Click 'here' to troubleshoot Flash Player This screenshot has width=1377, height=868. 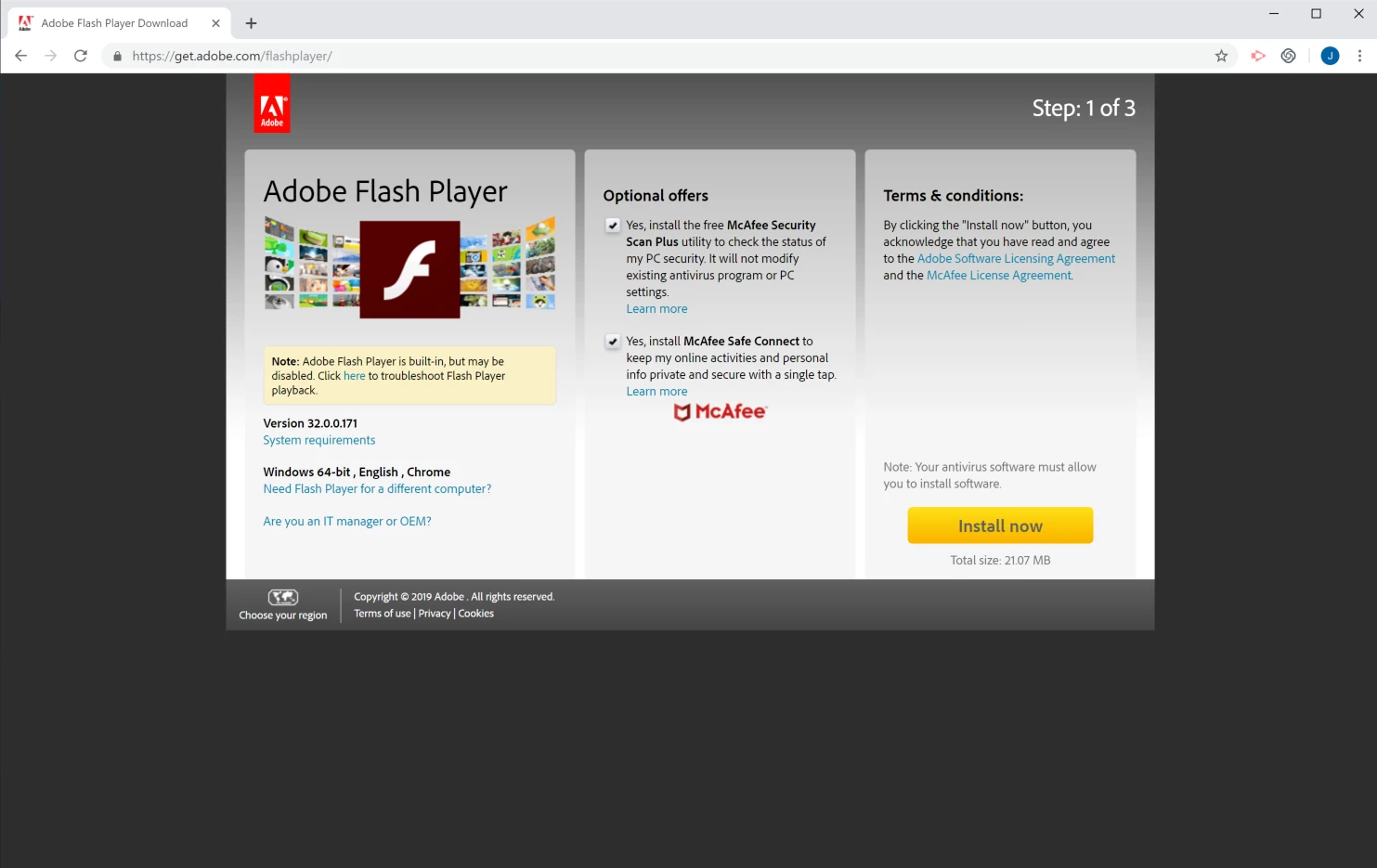pos(355,376)
